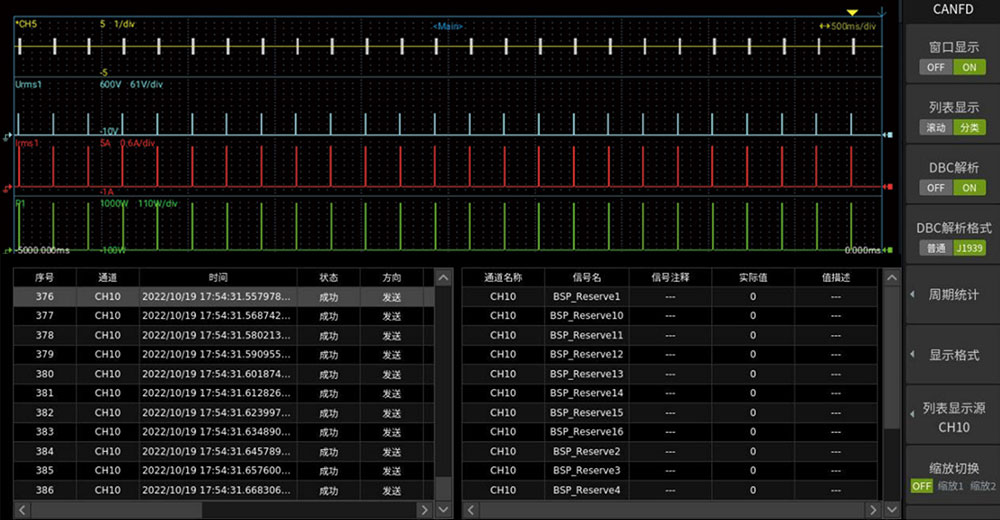Viewport: 1000px width, 520px height.
Task: Click the yellow trigger position marker
Action: coord(851,13)
